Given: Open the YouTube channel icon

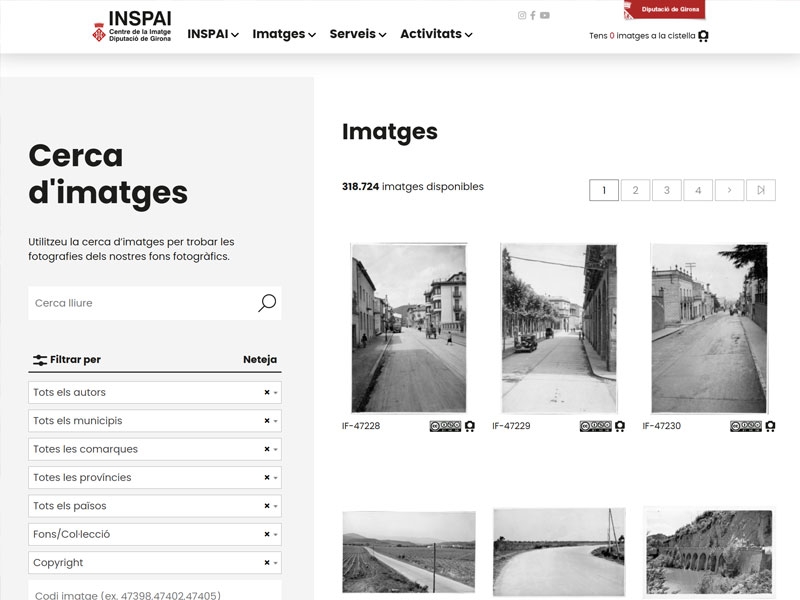Looking at the screenshot, I should pos(545,14).
